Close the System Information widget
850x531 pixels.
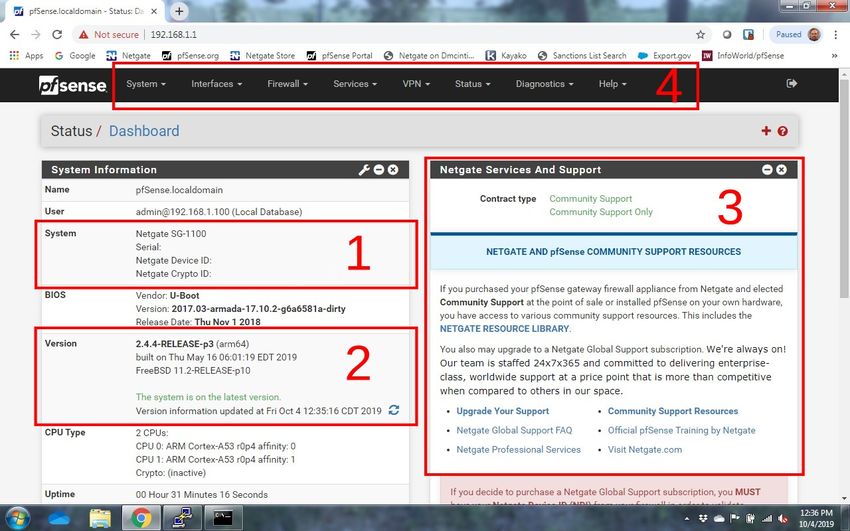(393, 170)
